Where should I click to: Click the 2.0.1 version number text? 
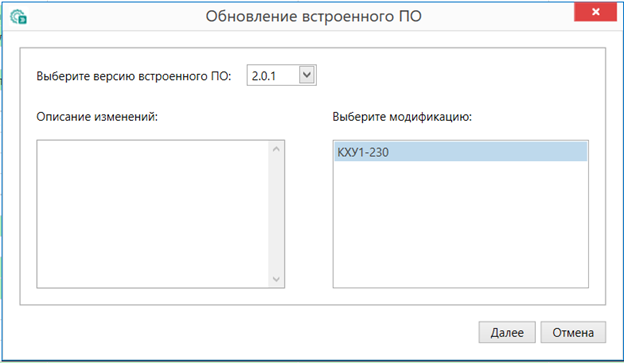pyautogui.click(x=263, y=76)
